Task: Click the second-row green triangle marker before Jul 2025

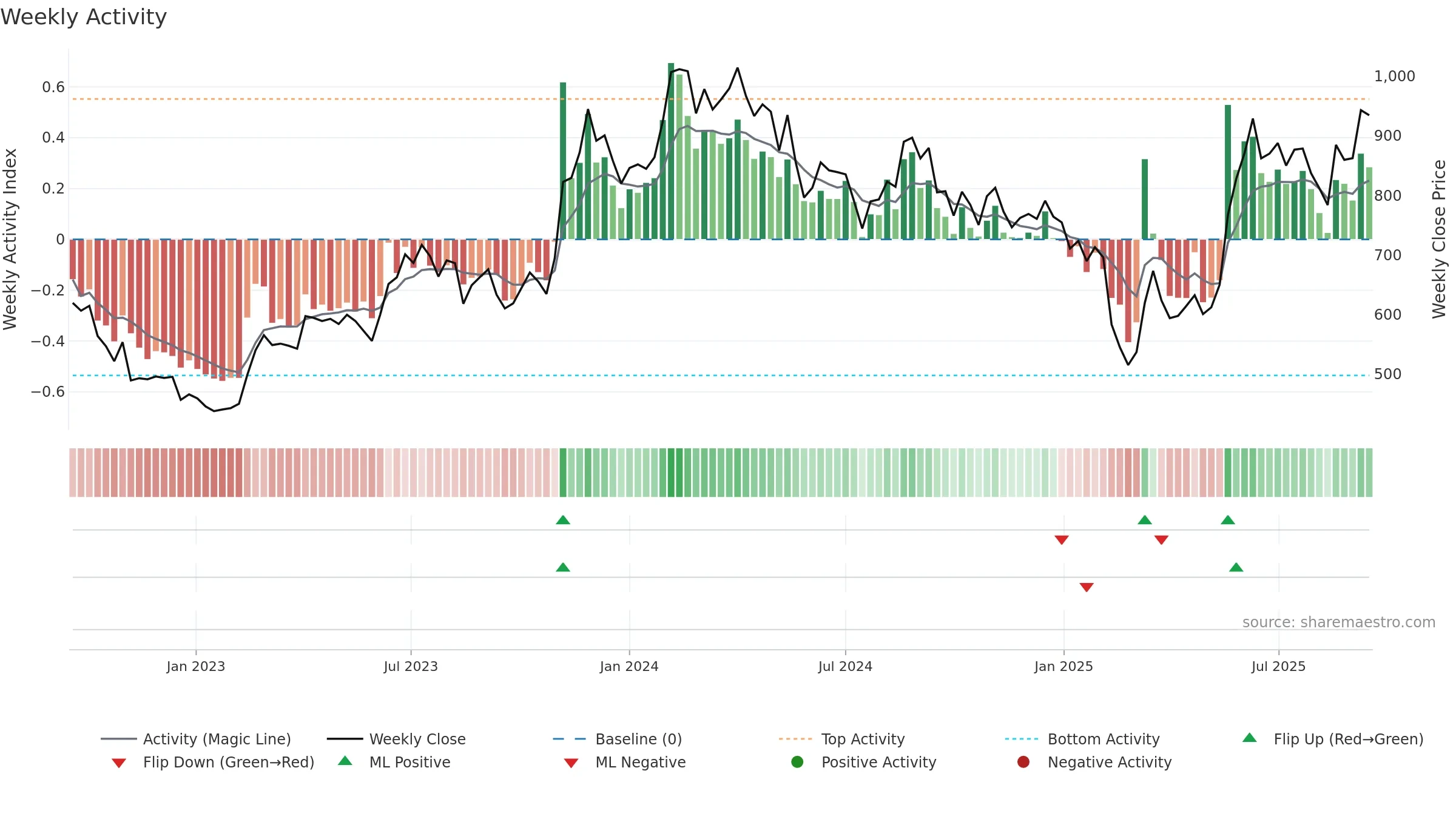Action: click(x=1236, y=567)
